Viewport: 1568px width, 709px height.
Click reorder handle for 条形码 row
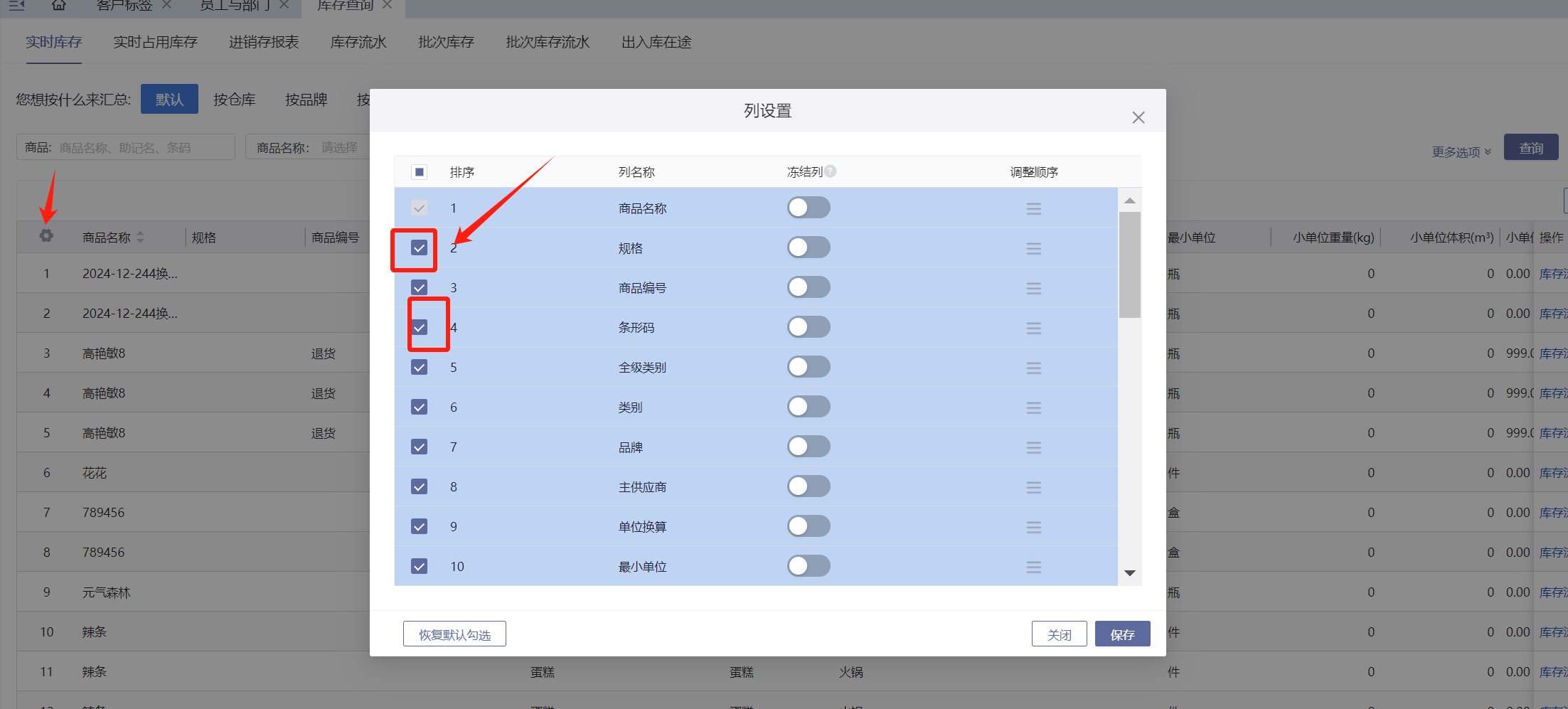[1033, 328]
